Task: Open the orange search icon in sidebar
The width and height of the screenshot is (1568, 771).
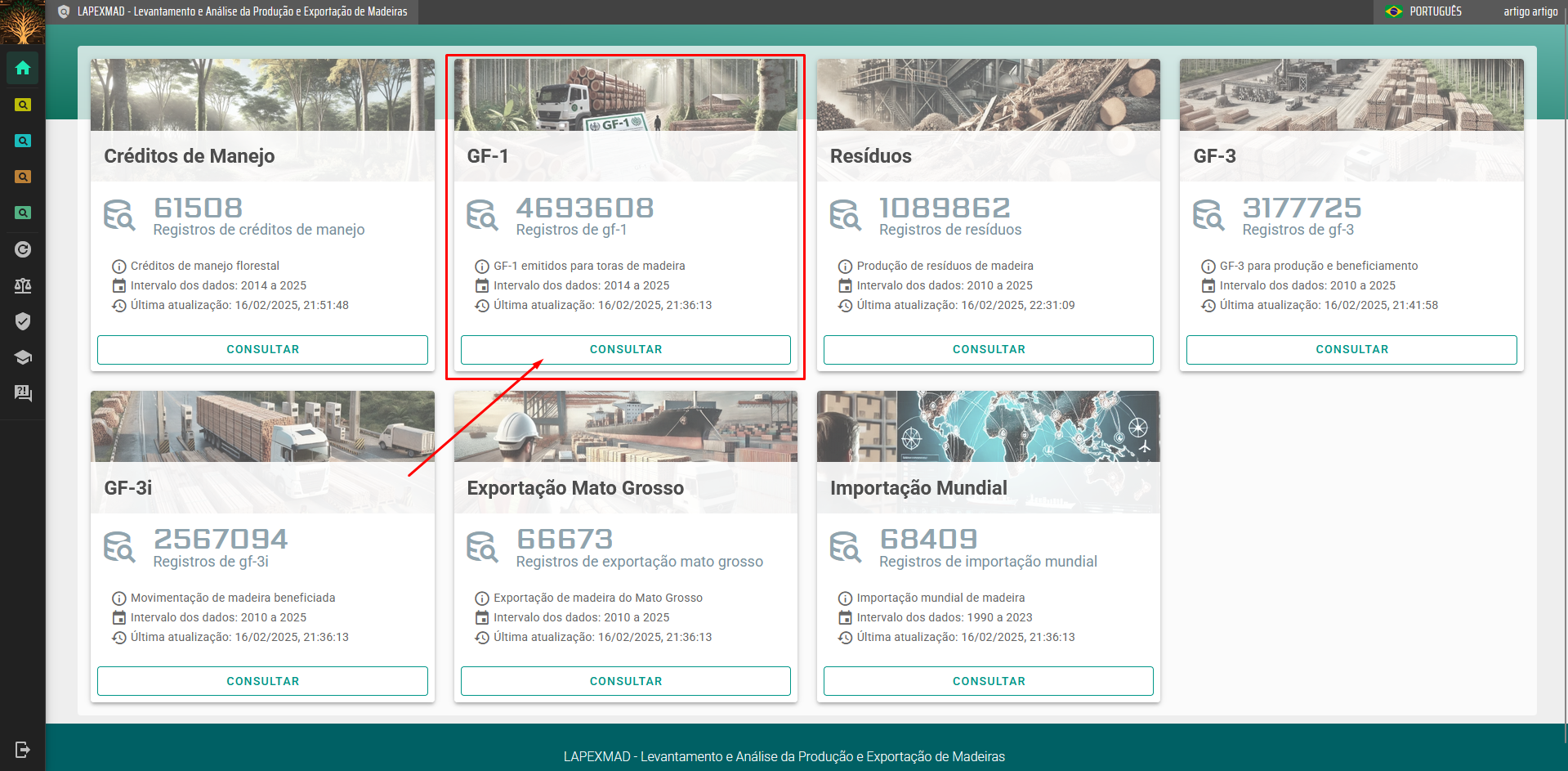Action: tap(23, 177)
